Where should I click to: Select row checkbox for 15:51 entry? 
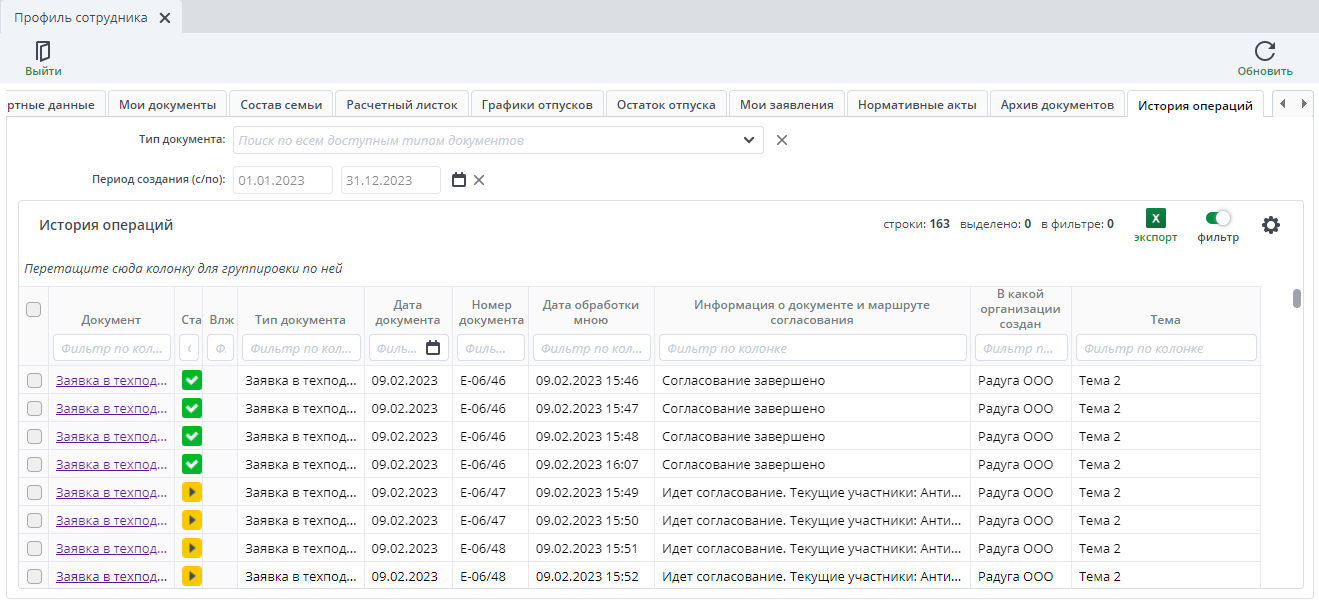[x=34, y=548]
